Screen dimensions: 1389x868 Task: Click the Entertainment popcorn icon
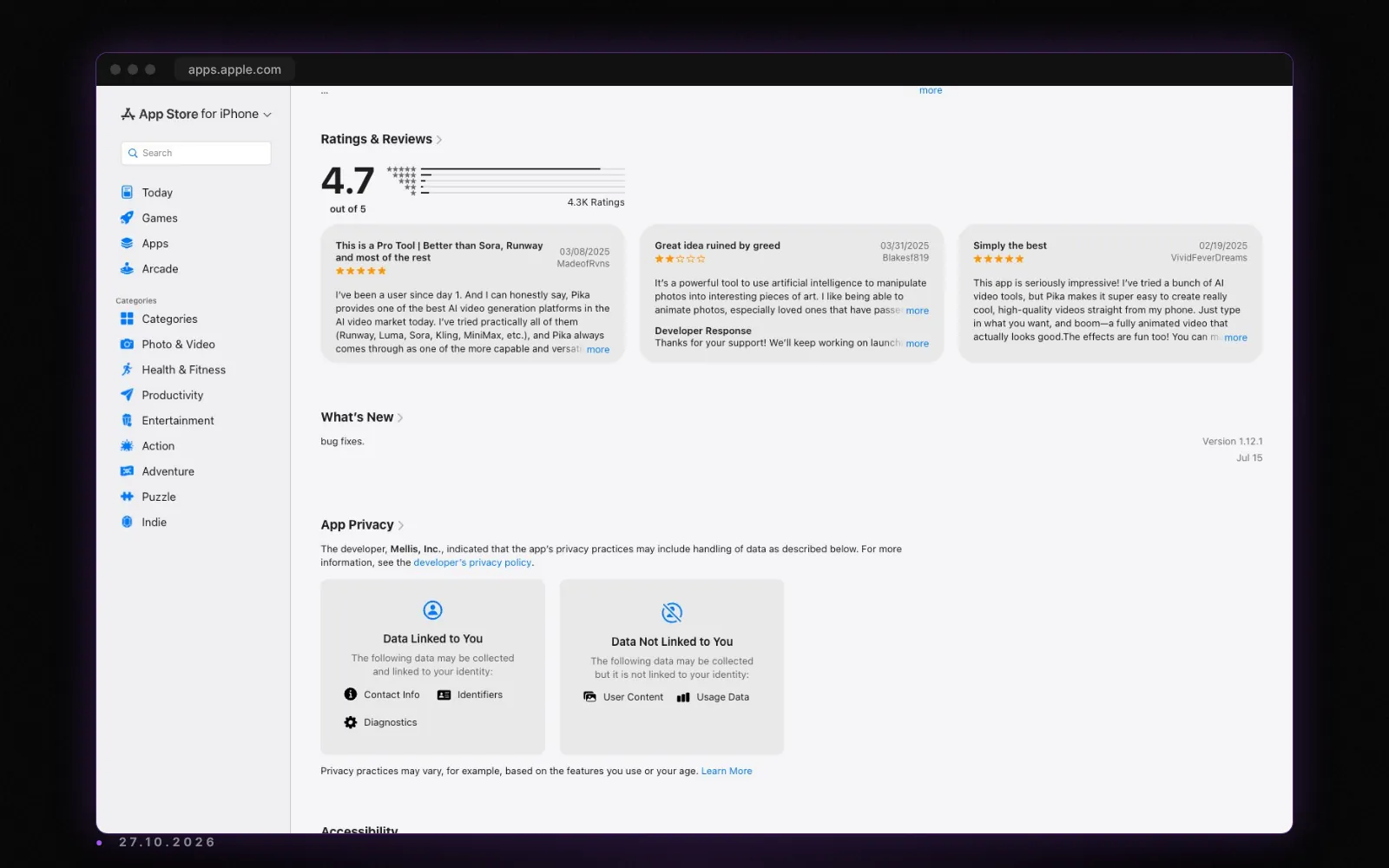(127, 420)
